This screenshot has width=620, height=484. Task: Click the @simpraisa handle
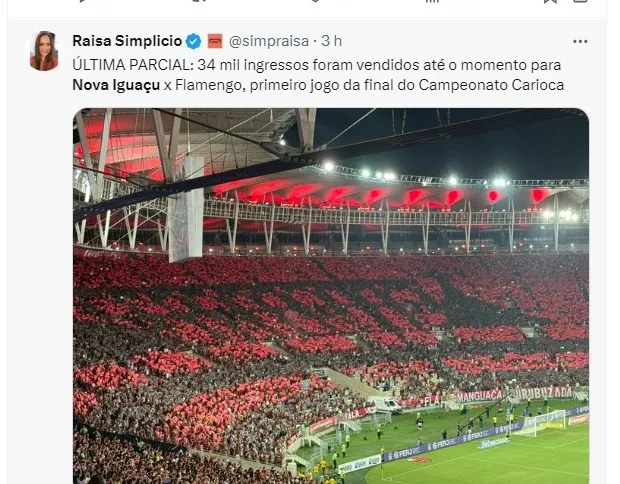tap(268, 41)
